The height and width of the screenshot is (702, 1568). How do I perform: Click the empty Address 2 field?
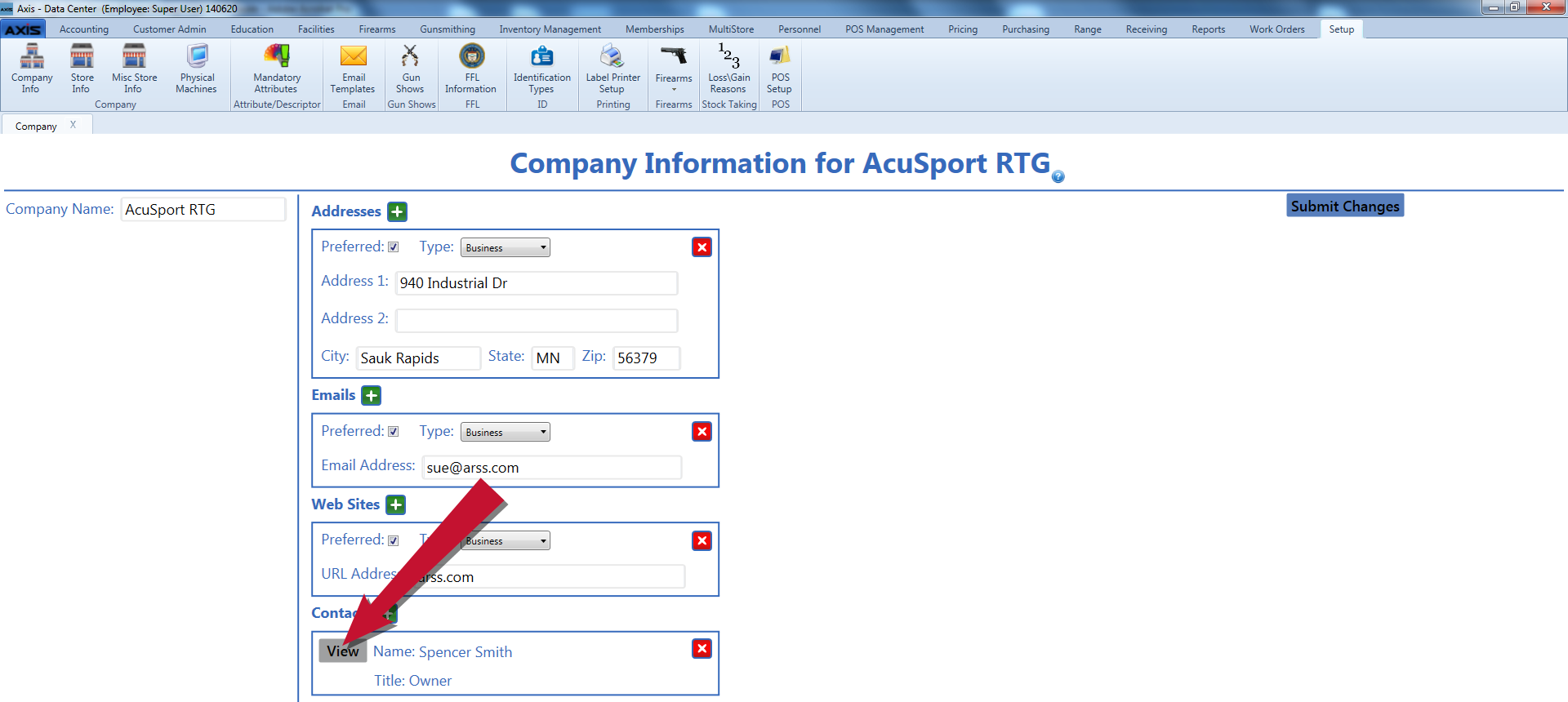point(537,321)
